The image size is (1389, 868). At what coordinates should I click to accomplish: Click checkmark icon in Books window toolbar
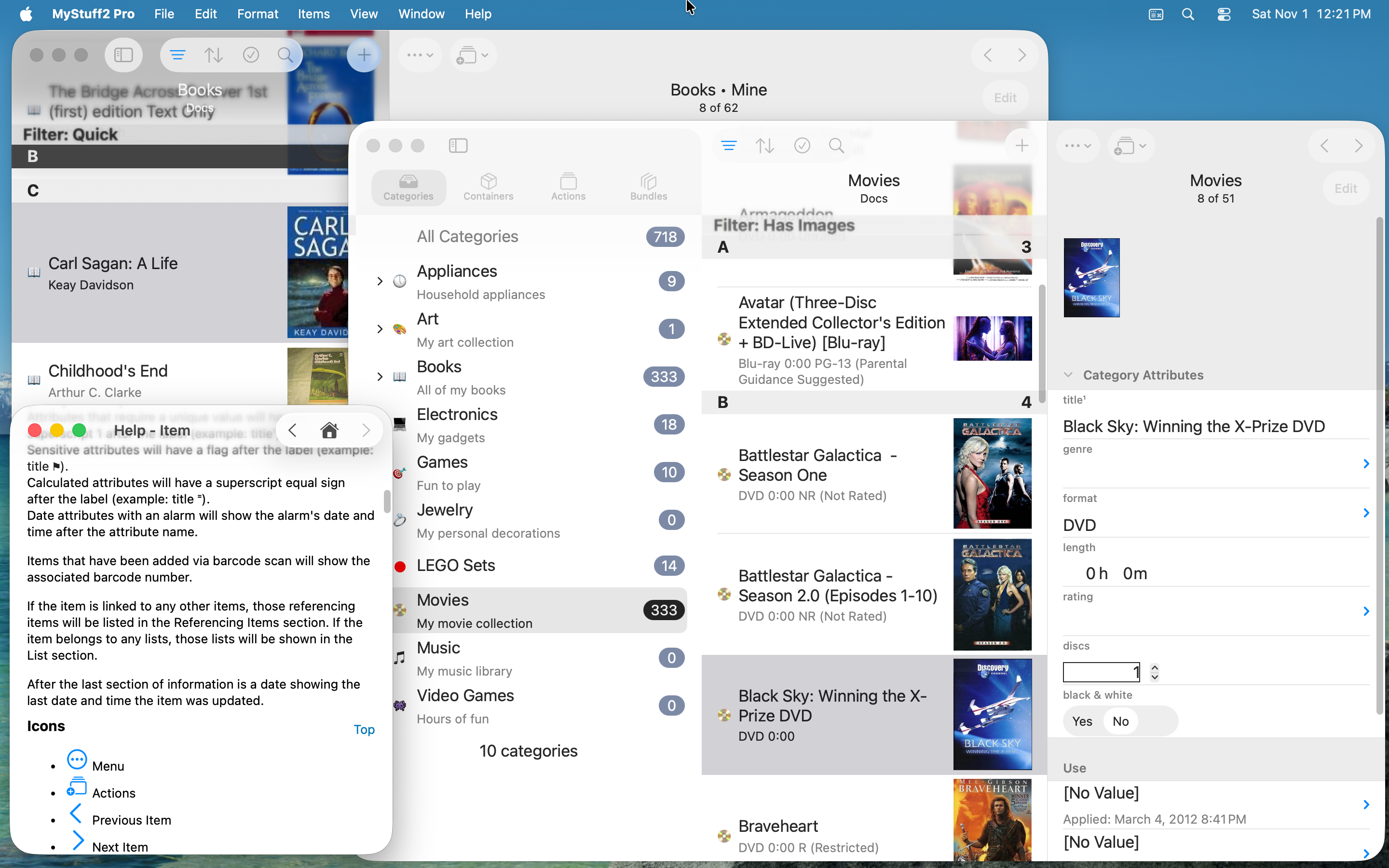pyautogui.click(x=251, y=55)
